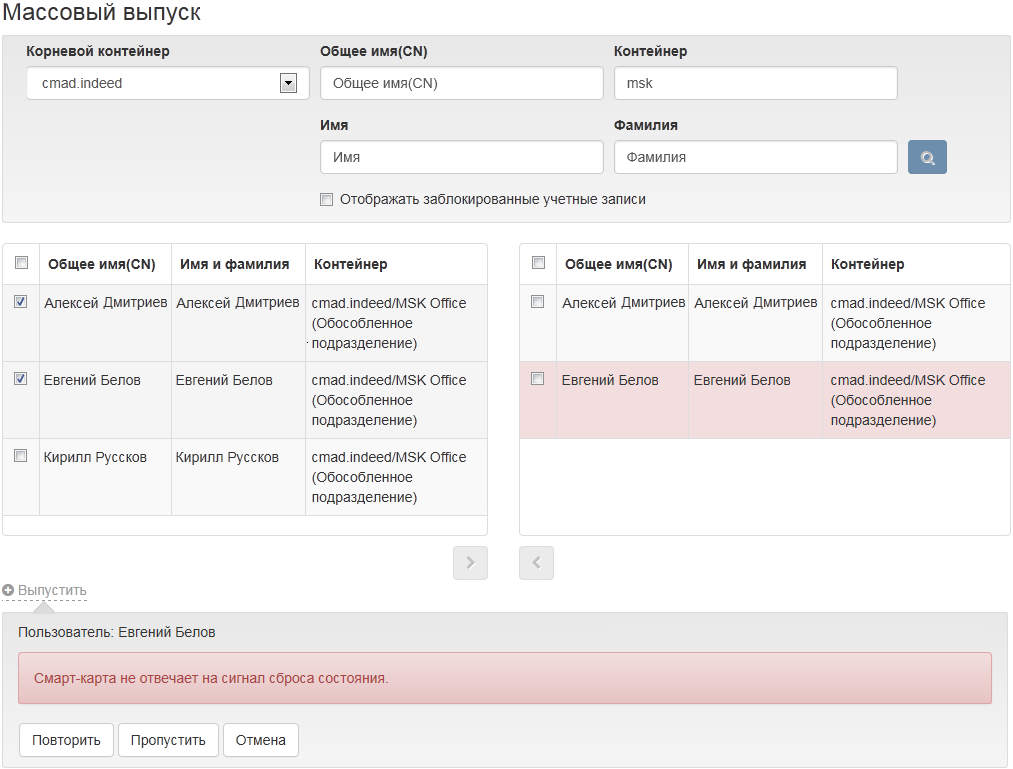Click the left arrow transfer button
This screenshot has height=769, width=1013.
coord(536,563)
